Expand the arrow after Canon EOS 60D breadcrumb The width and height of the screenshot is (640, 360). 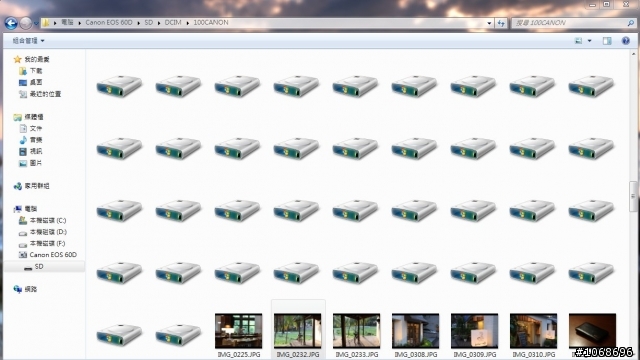[139, 23]
